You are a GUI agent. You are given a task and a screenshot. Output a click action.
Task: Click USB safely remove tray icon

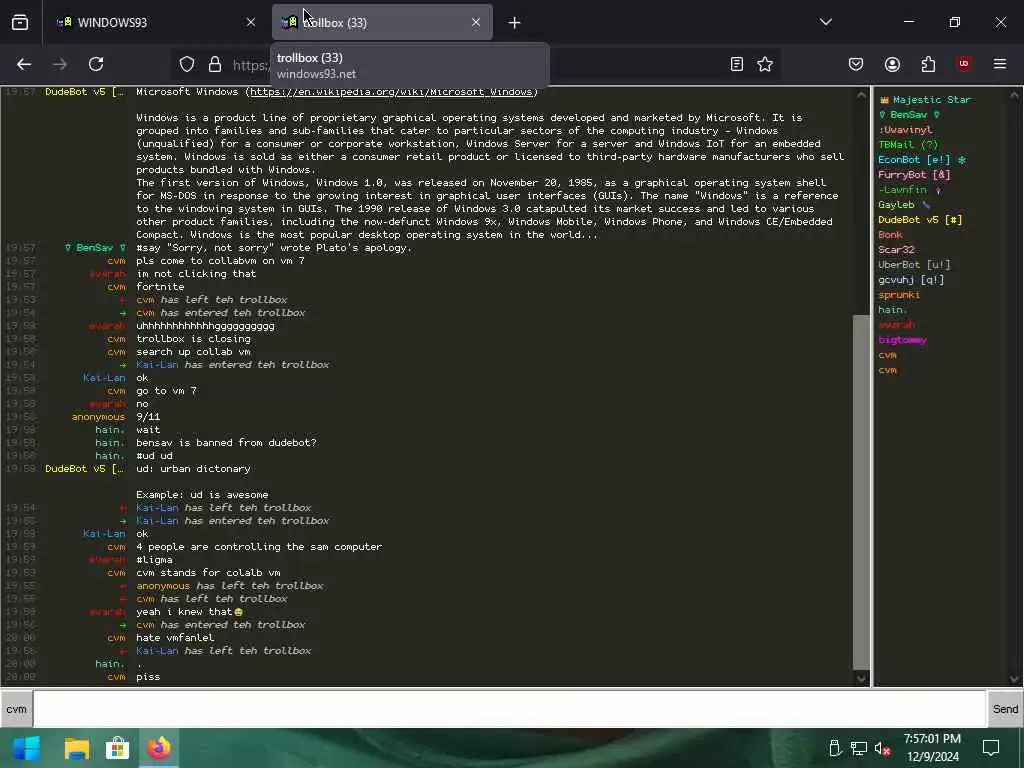[835, 748]
